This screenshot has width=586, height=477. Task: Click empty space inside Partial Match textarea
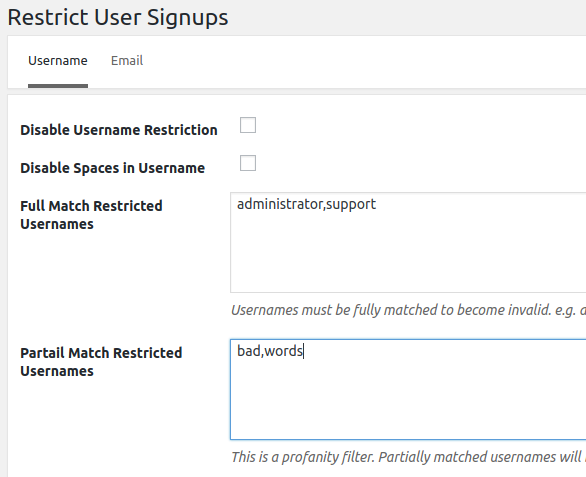[408, 404]
